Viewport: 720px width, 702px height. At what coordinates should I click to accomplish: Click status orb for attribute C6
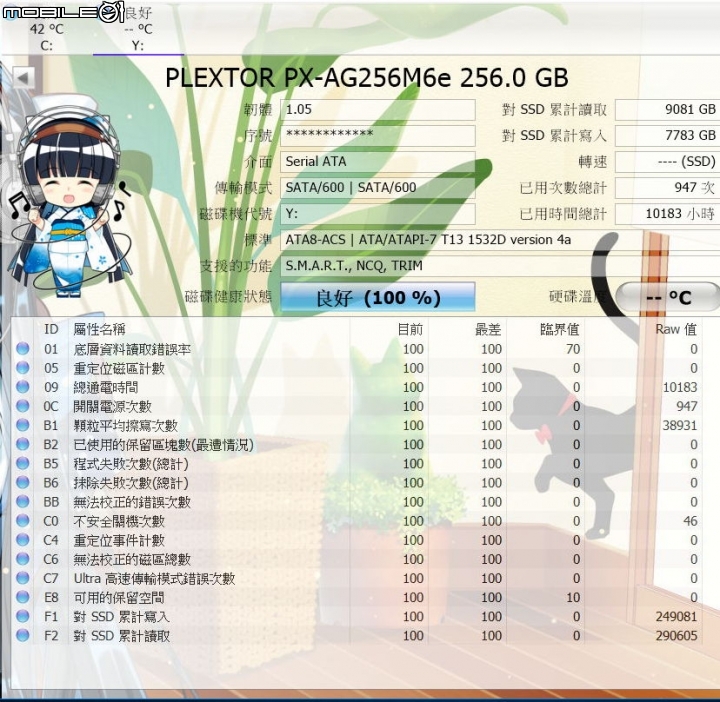(x=22, y=559)
